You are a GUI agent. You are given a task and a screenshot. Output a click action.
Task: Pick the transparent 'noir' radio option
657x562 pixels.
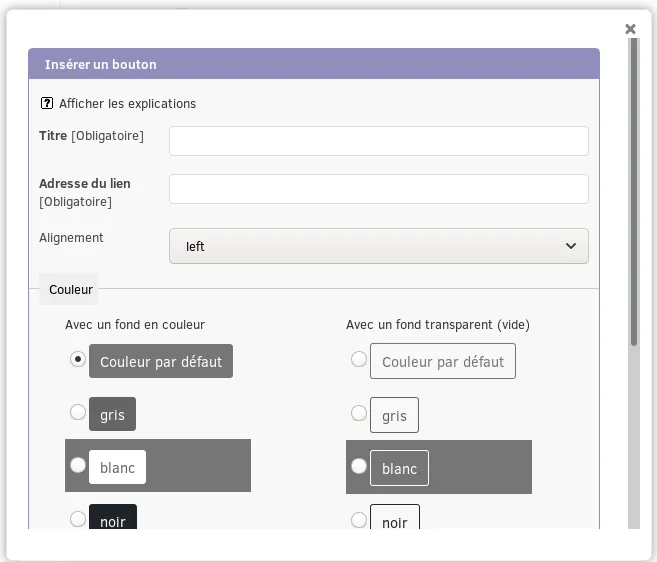click(x=359, y=520)
